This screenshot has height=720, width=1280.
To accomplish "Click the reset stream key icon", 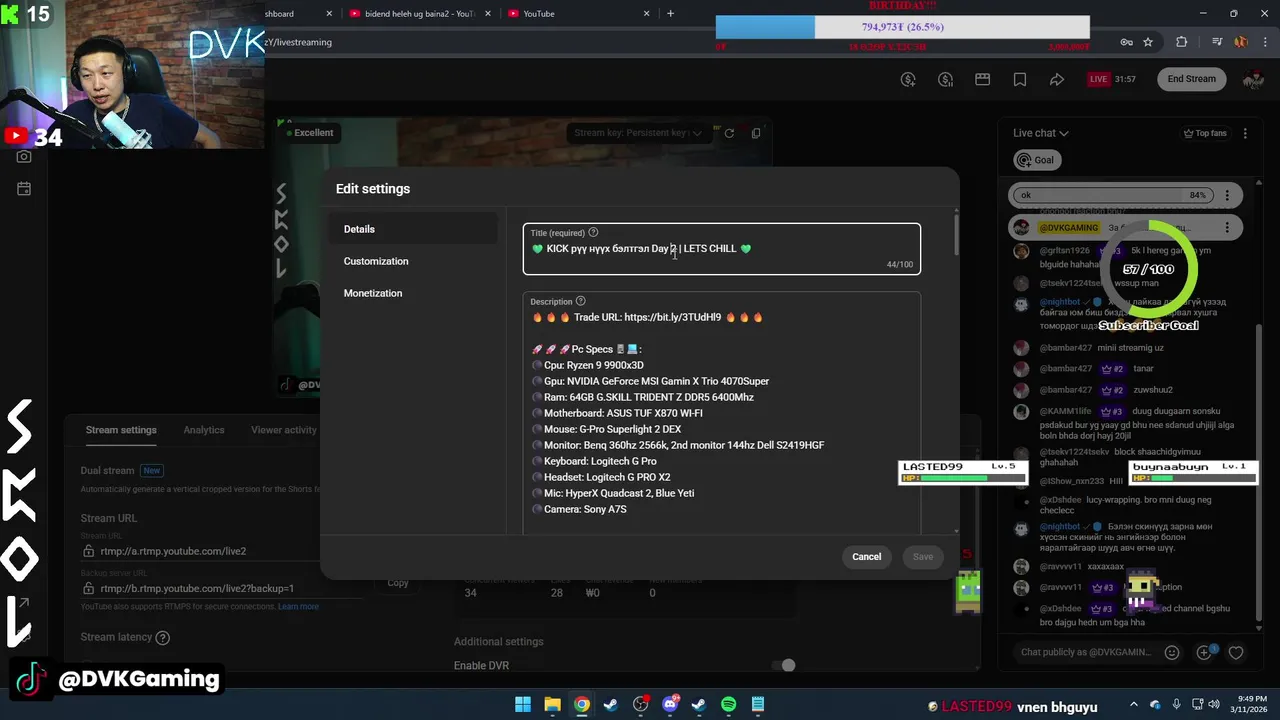I will pos(729,133).
